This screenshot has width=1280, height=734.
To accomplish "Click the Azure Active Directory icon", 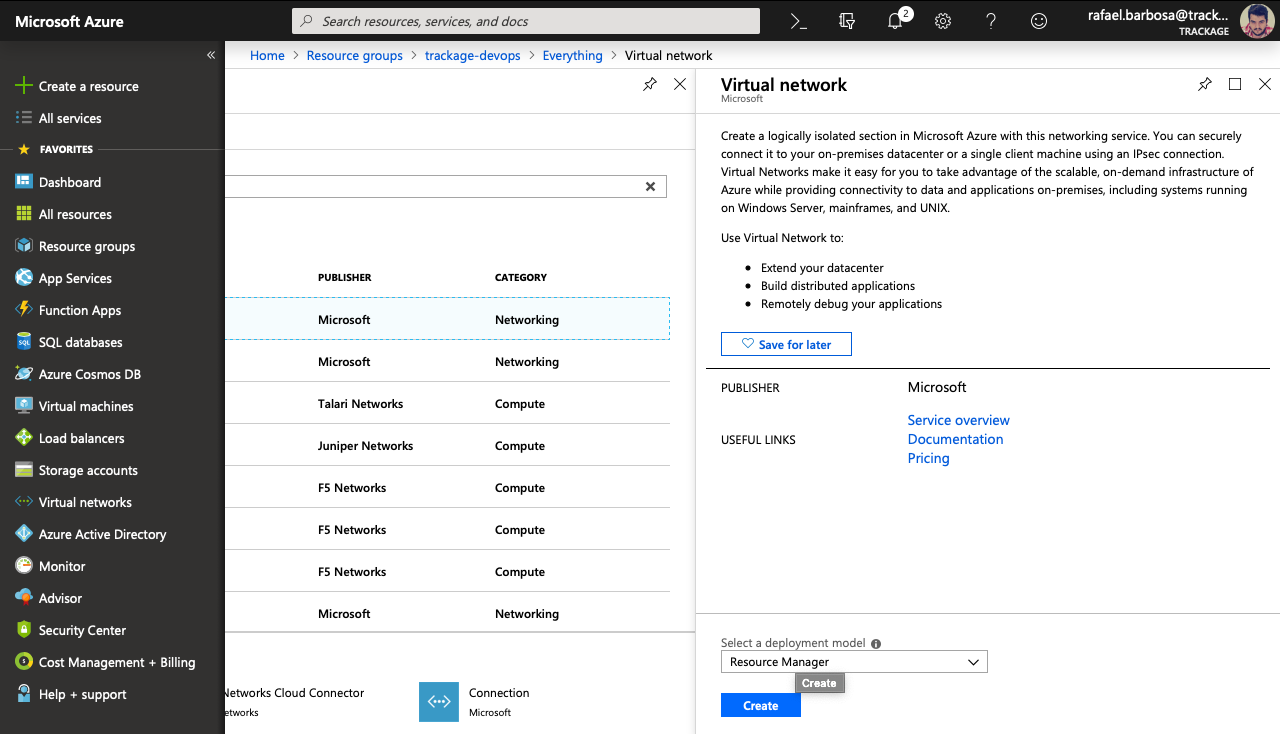I will pos(23,534).
